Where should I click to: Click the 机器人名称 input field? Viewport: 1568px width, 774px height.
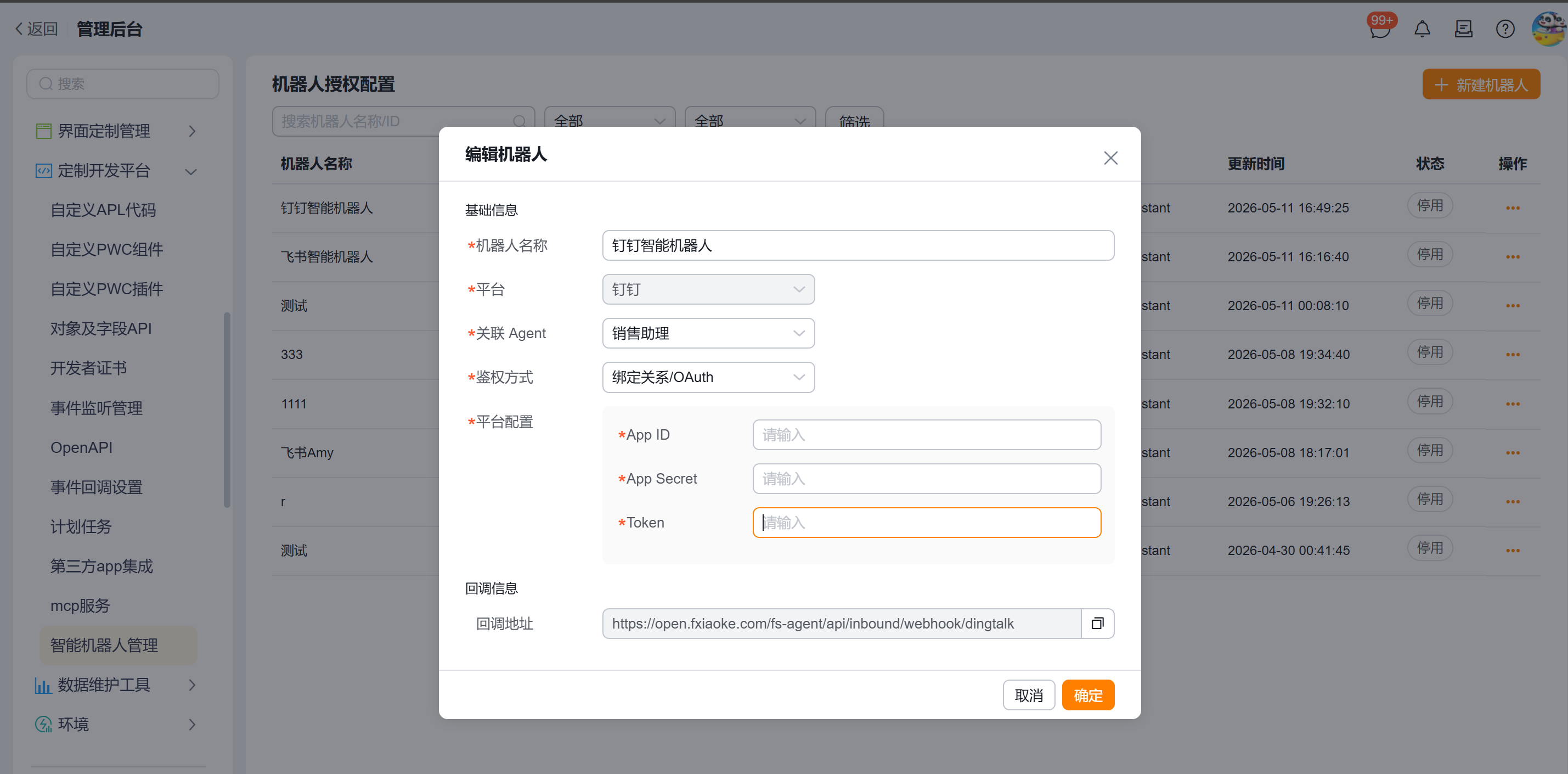[x=858, y=245]
